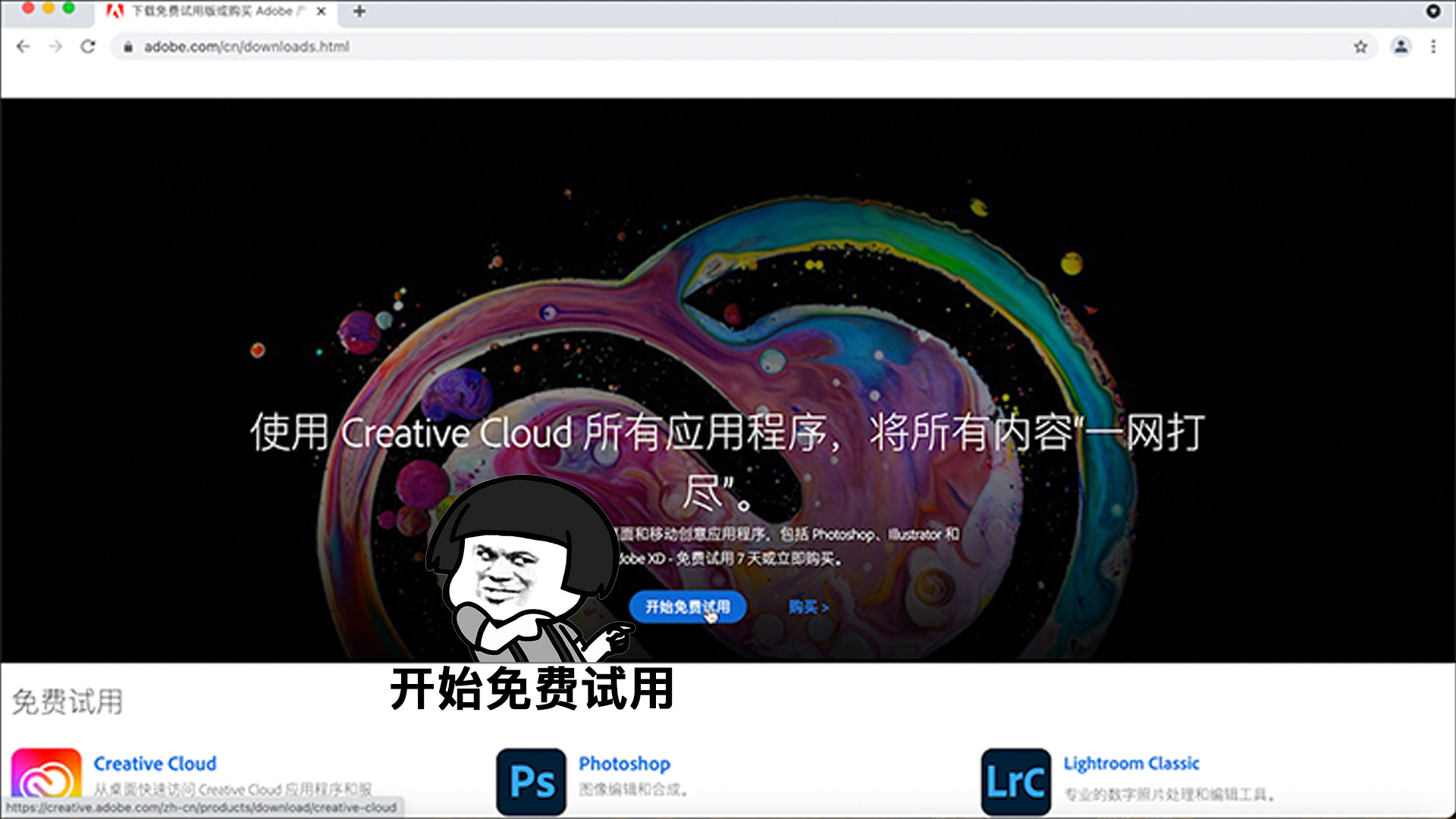The width and height of the screenshot is (1456, 819).
Task: Click the 开始免费试用 blue button
Action: pyautogui.click(x=687, y=607)
